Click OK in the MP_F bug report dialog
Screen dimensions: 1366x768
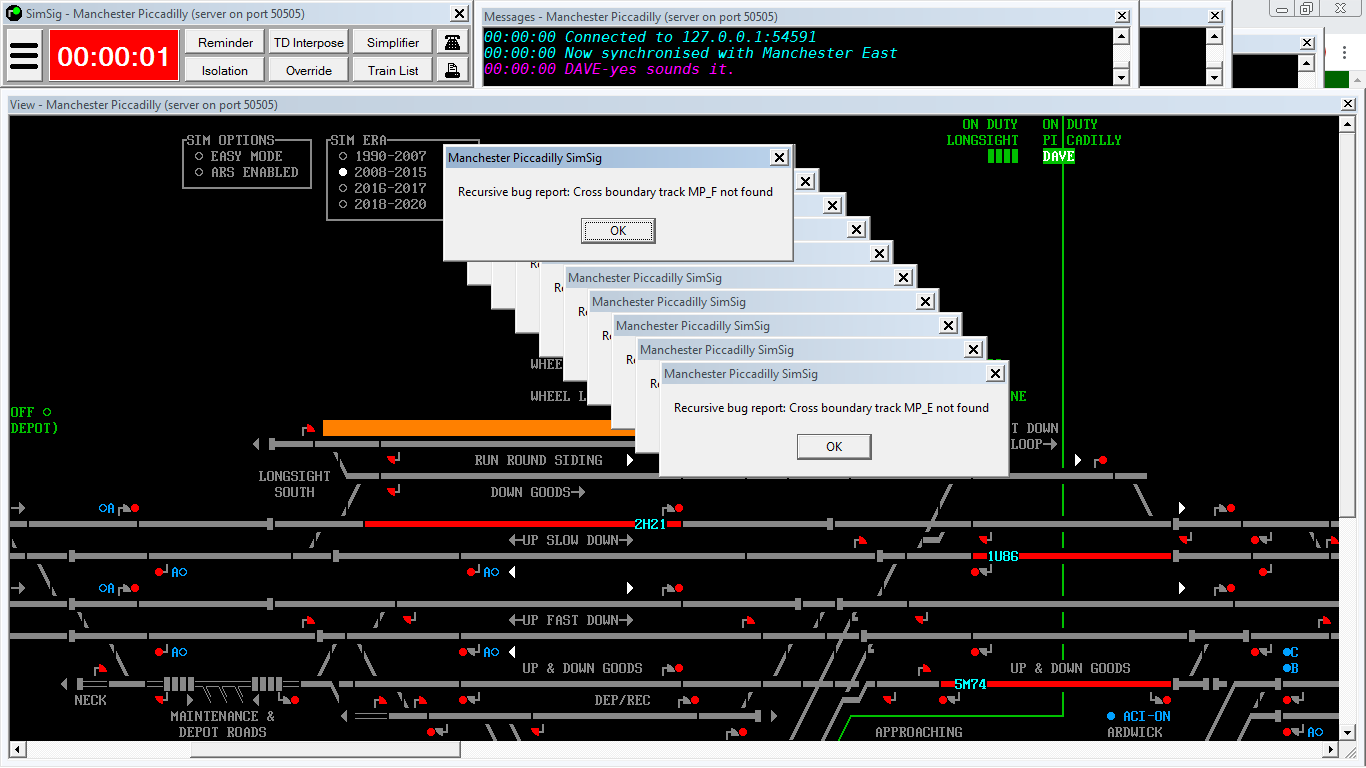[618, 231]
